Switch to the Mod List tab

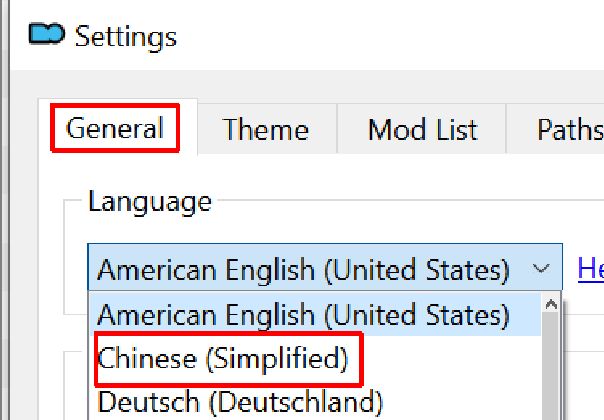click(422, 129)
